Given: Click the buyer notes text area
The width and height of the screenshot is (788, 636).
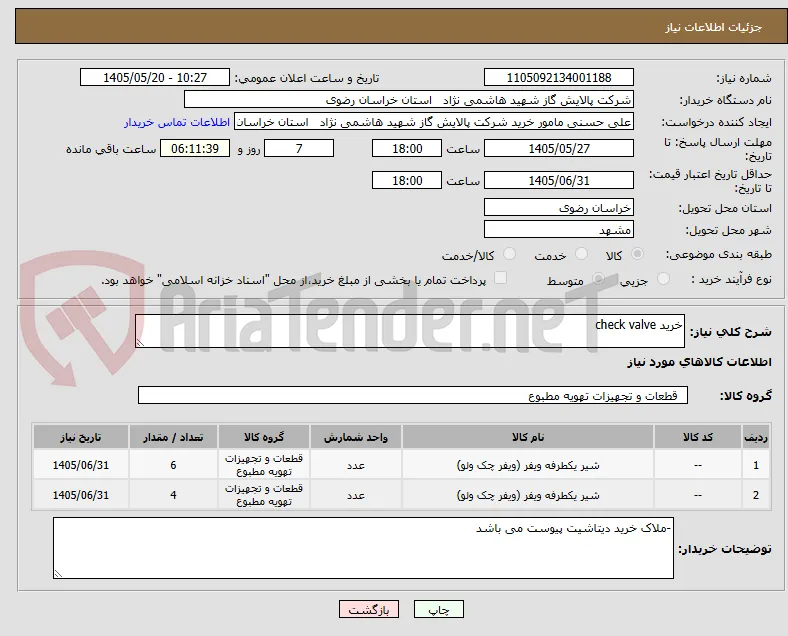Looking at the screenshot, I should (x=363, y=548).
